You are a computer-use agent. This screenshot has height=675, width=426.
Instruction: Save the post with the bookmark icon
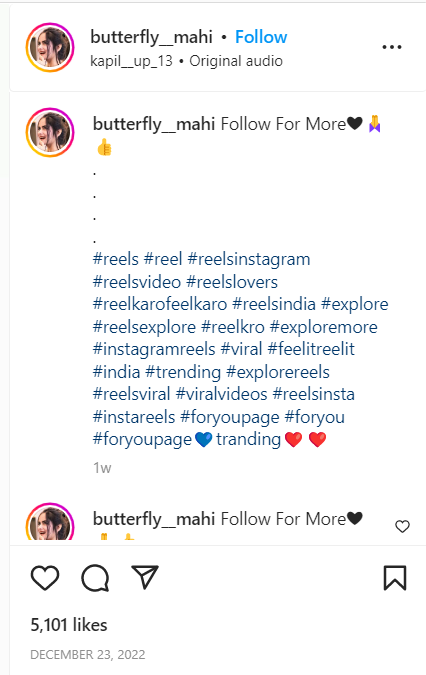[x=395, y=578]
